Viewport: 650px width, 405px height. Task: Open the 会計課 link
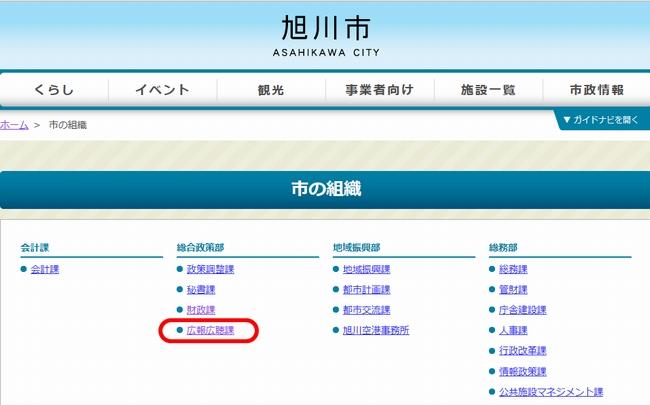(x=45, y=270)
